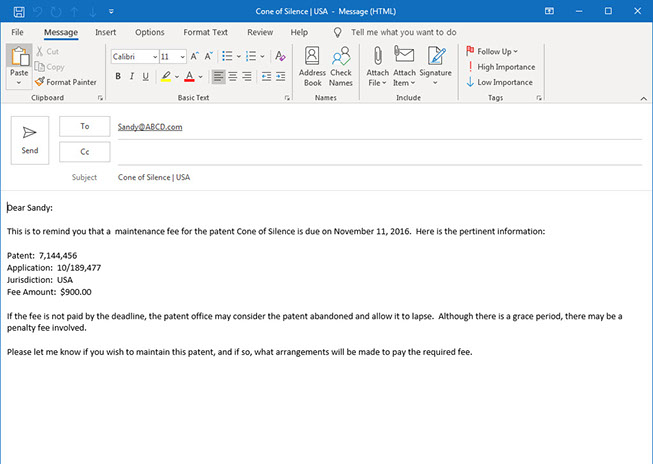Toggle Bold formatting
The width and height of the screenshot is (653, 464).
118,76
